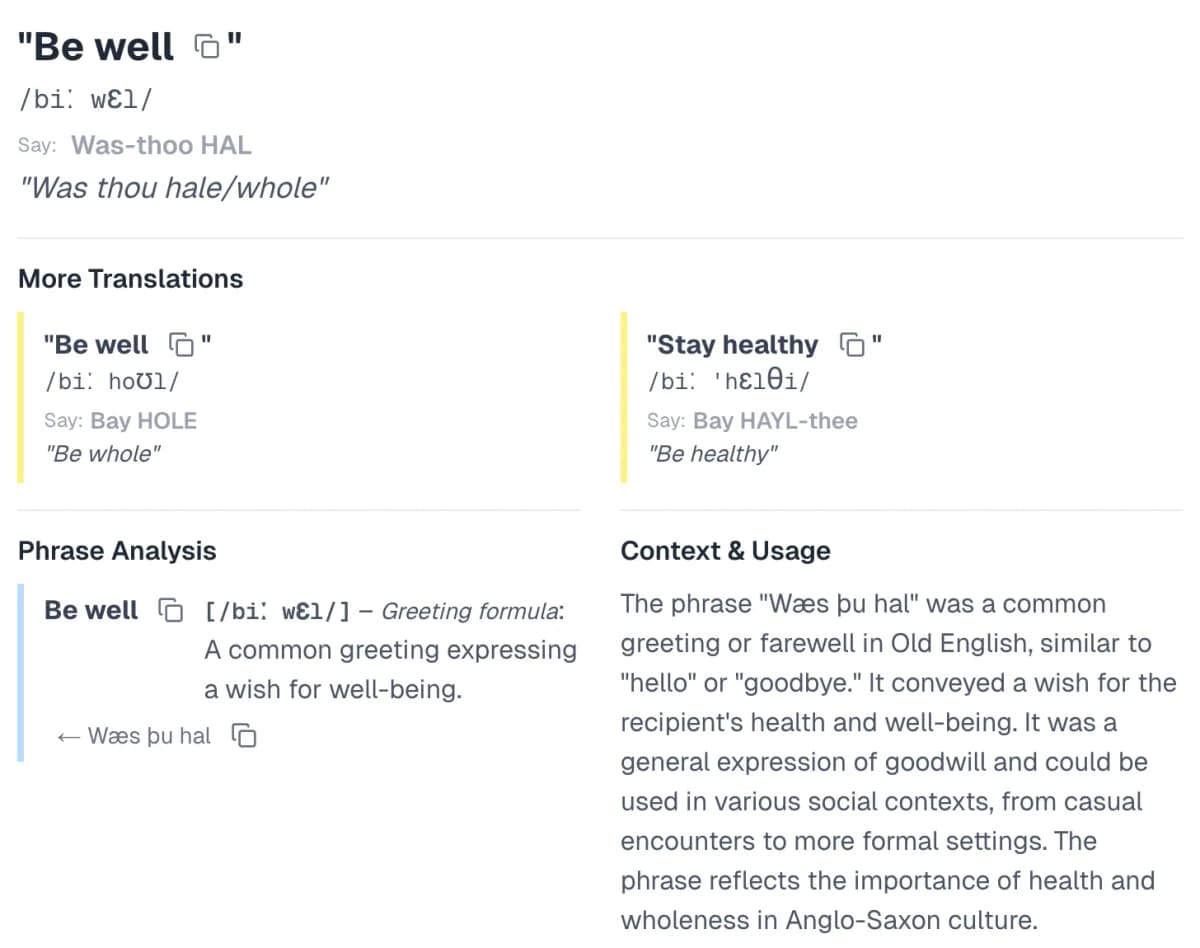Image resolution: width=1200 pixels, height=948 pixels.
Task: Select the "Be whole" literal translation
Action: [102, 454]
